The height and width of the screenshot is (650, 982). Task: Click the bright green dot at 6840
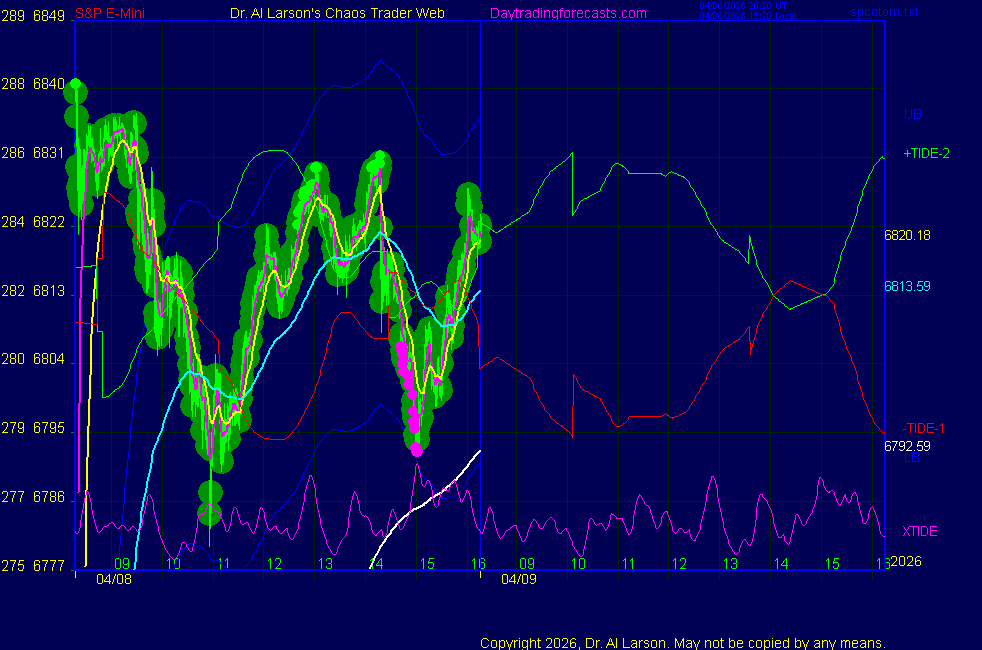click(x=73, y=84)
